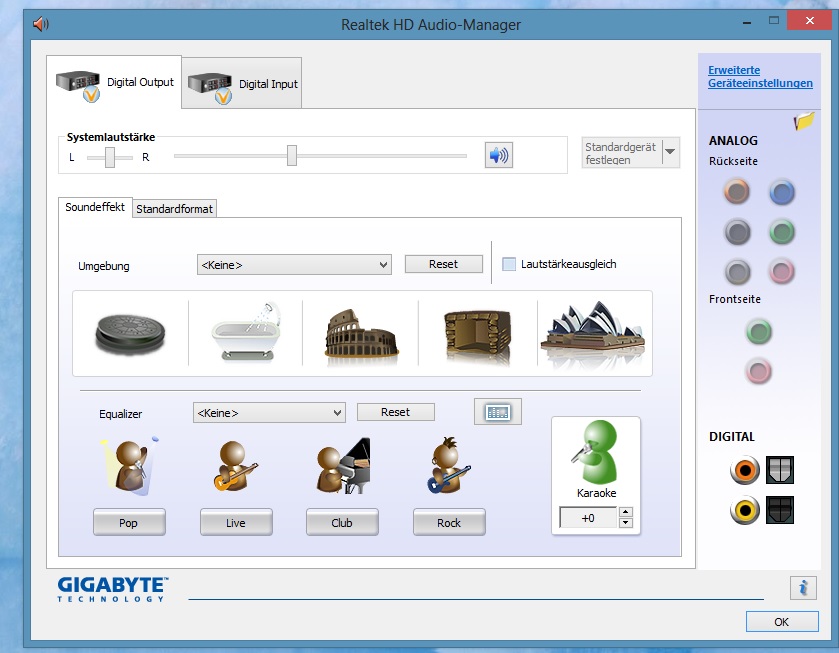The height and width of the screenshot is (653, 839).
Task: Open the graphic equalizer panel button
Action: point(498,412)
